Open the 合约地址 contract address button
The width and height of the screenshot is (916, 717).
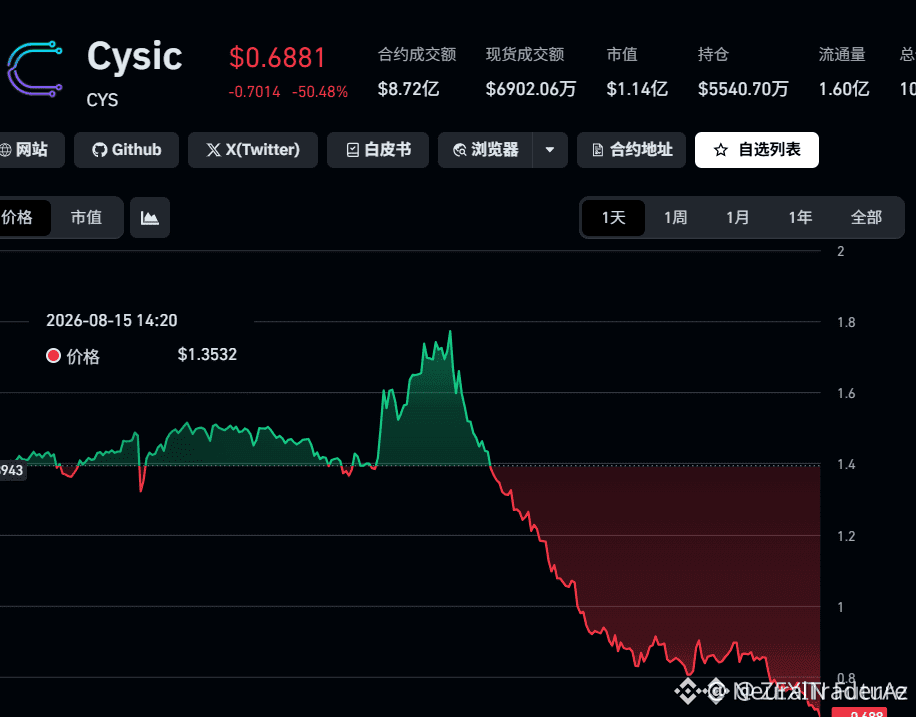pyautogui.click(x=632, y=150)
